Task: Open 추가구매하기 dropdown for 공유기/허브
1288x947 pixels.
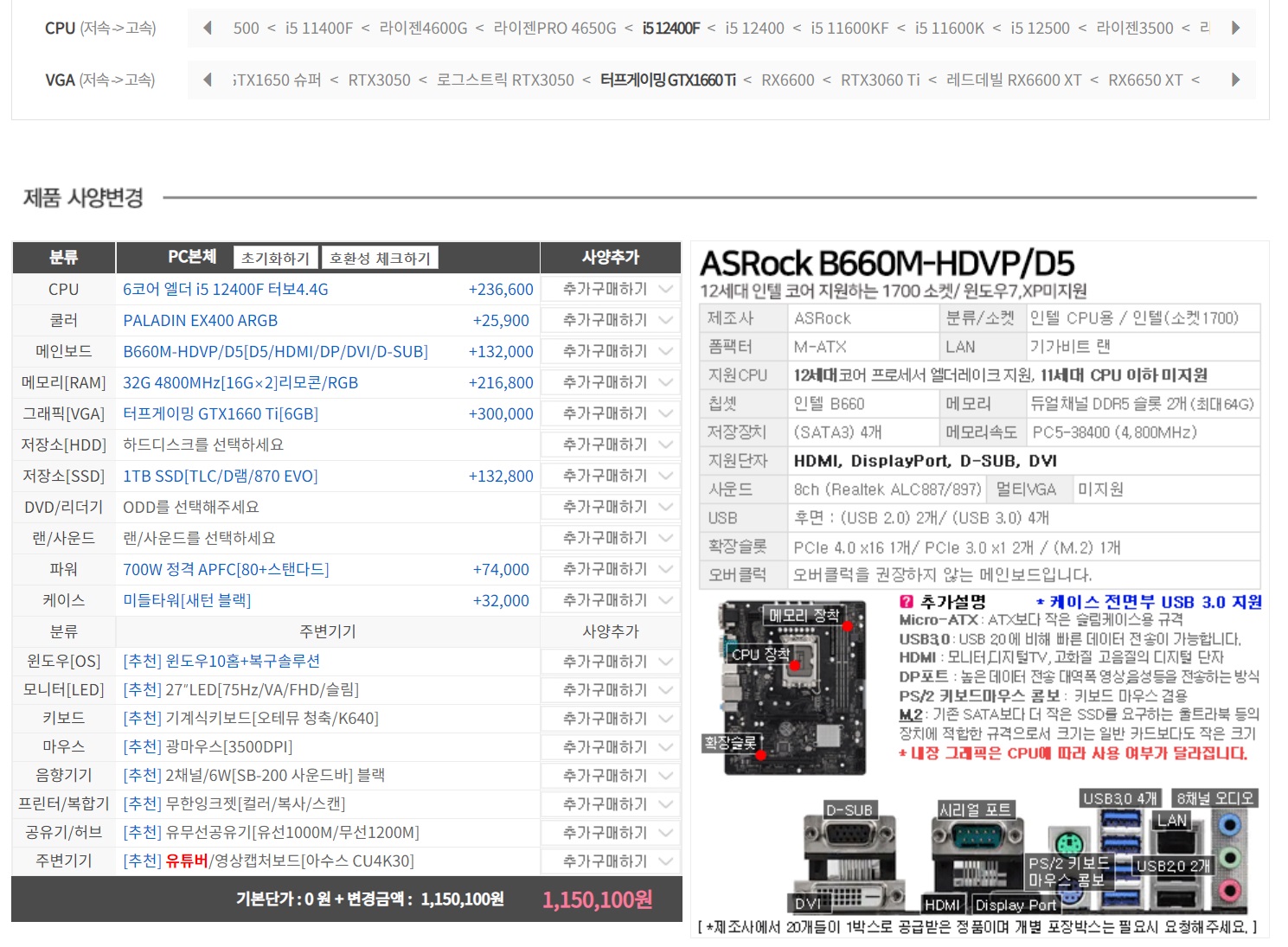Action: click(611, 833)
